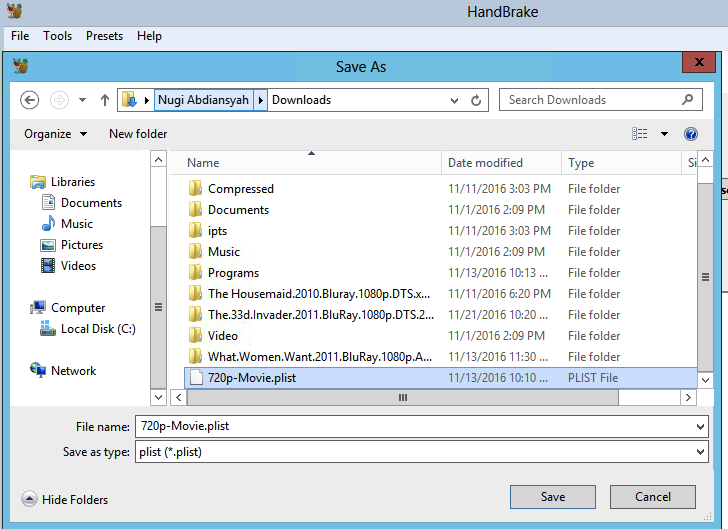This screenshot has width=728, height=529.
Task: Create a New folder
Action: [x=138, y=134]
